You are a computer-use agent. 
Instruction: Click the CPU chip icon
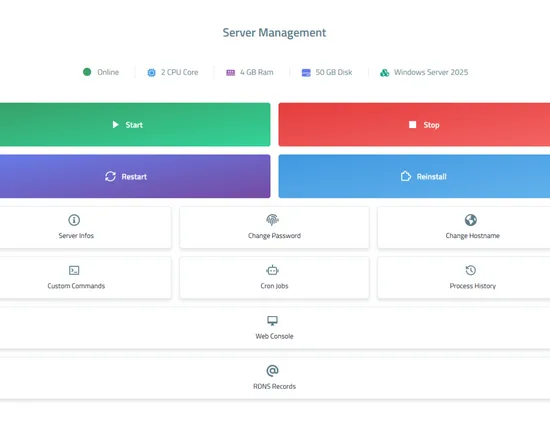152,73
